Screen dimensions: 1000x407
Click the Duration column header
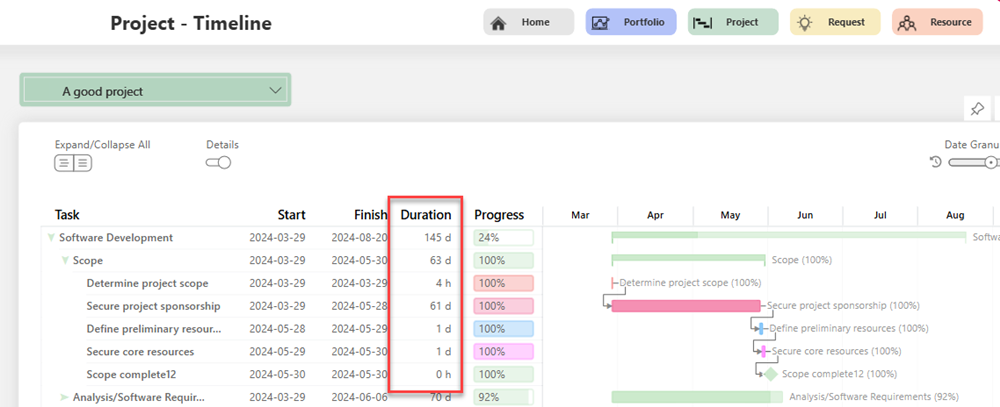point(425,215)
